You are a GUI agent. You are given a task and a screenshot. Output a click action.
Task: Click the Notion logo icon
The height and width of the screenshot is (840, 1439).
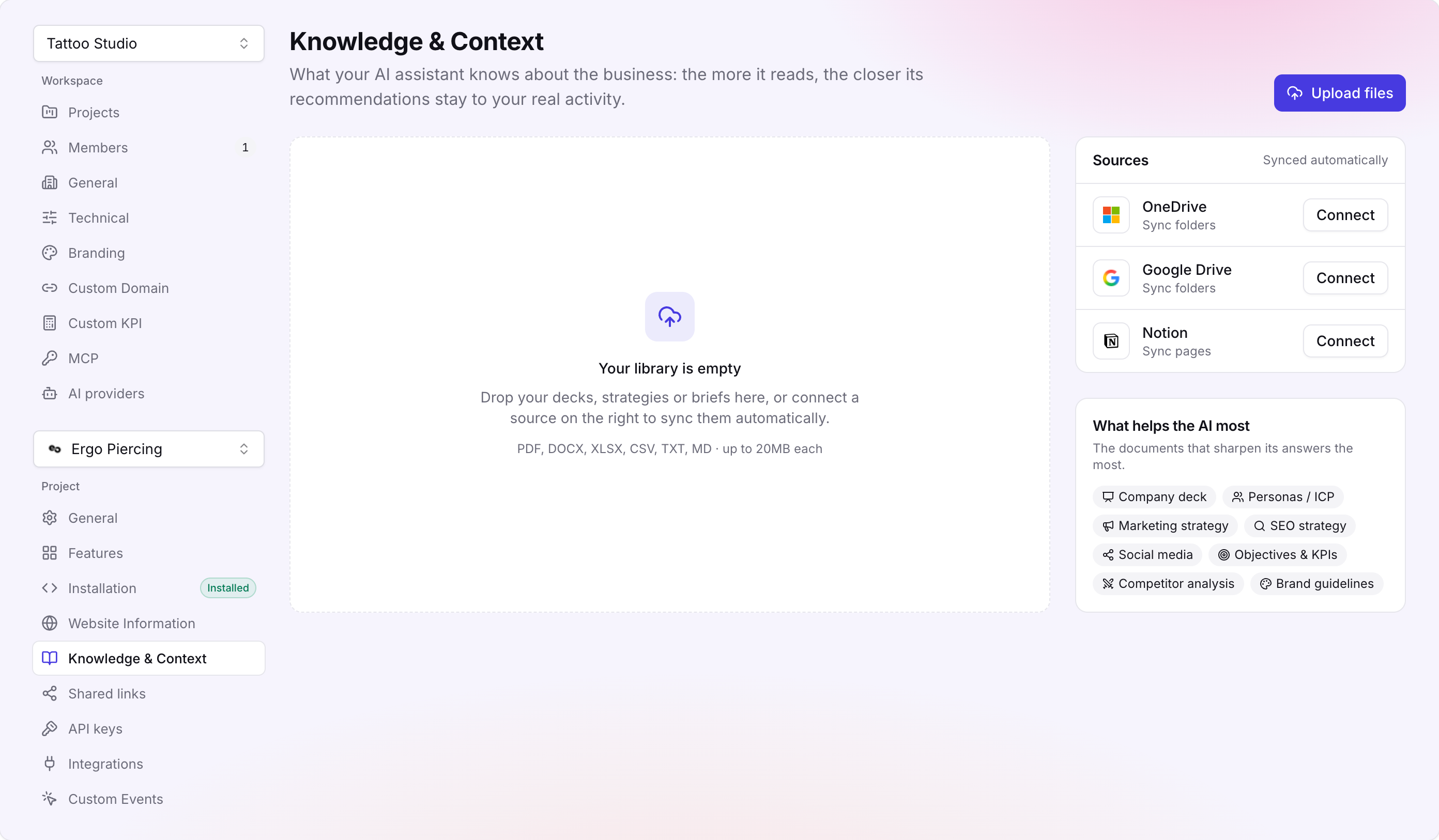coord(1111,341)
